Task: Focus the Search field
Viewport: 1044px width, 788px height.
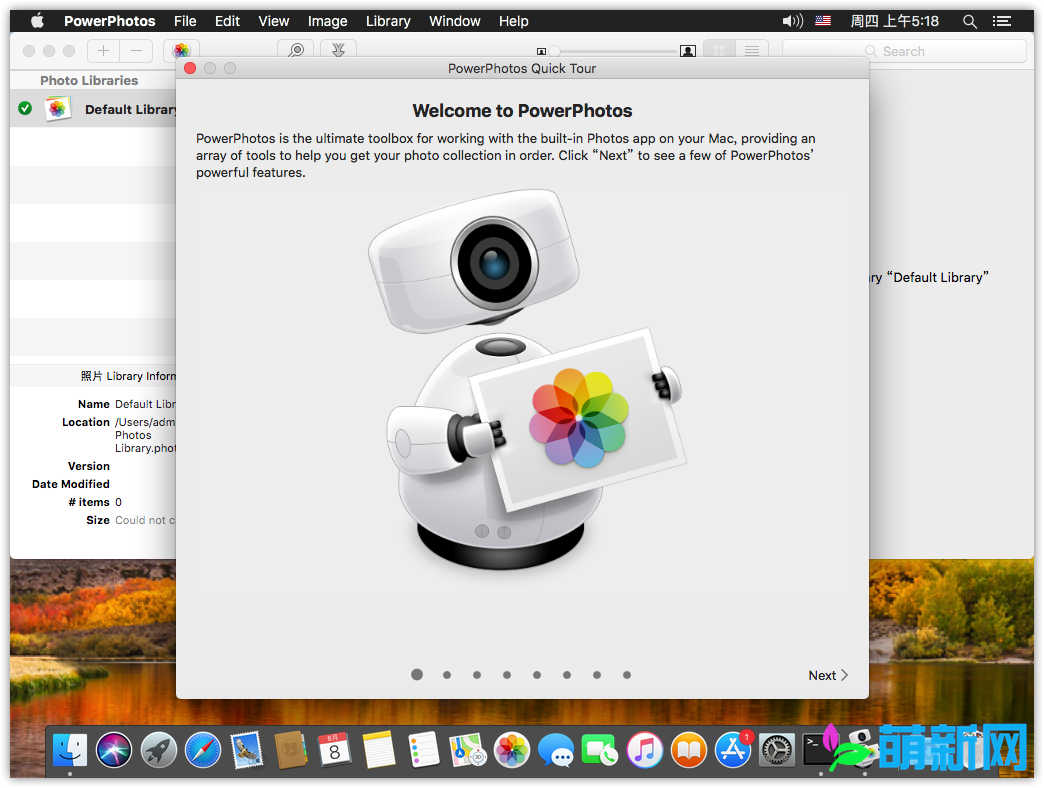Action: (904, 51)
